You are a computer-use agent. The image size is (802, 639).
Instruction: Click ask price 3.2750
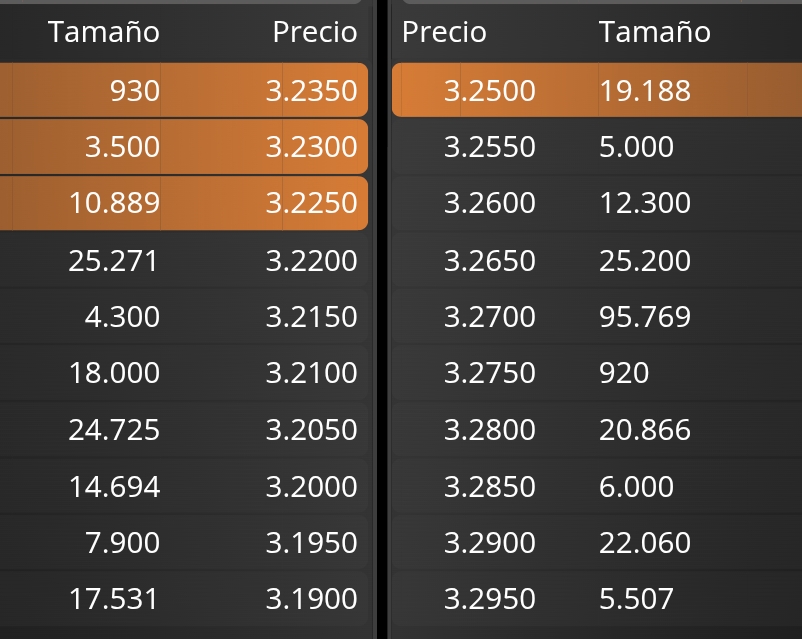[489, 372]
